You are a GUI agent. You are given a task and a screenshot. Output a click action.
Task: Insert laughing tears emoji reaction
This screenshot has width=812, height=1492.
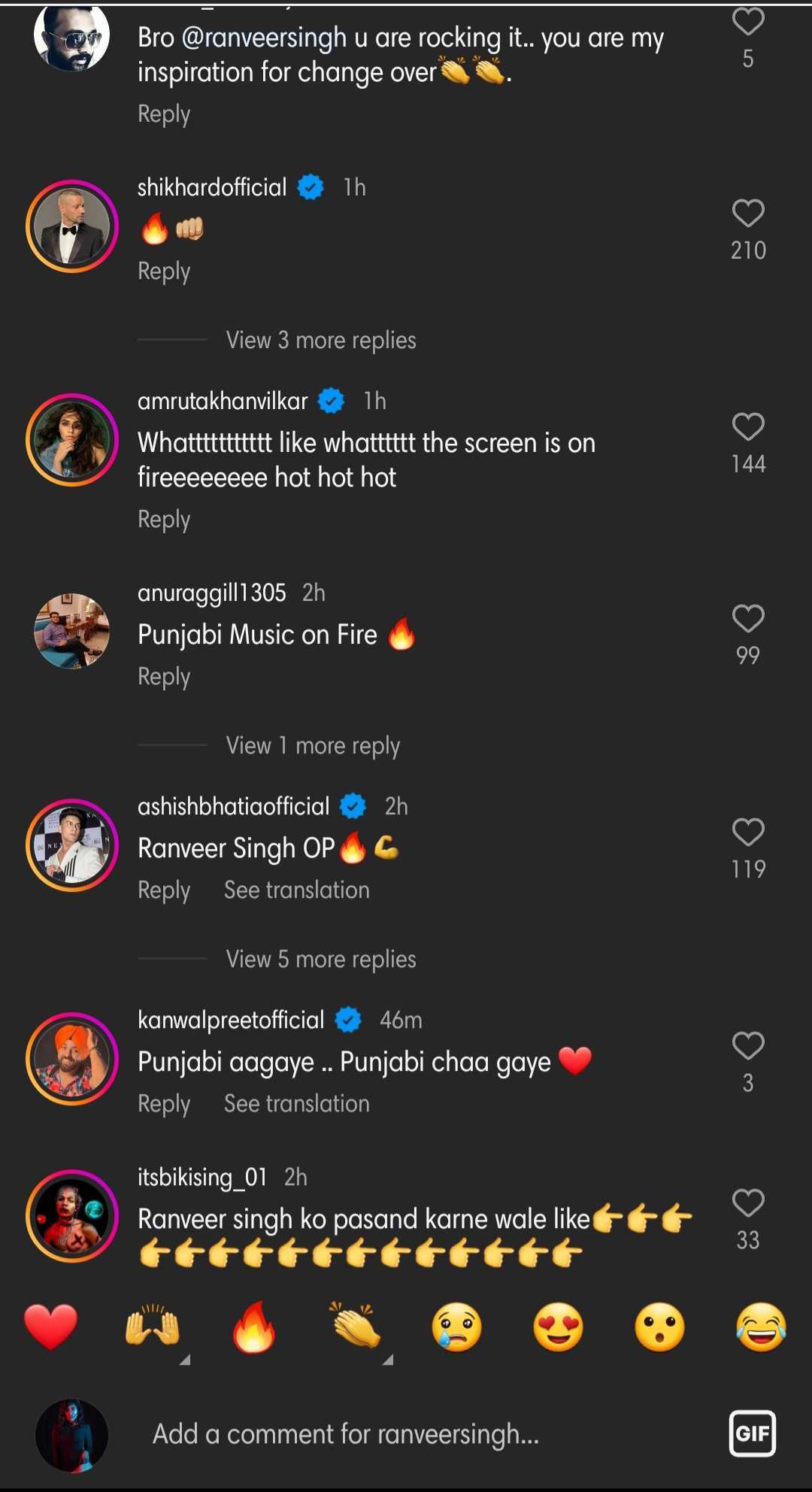(762, 1327)
